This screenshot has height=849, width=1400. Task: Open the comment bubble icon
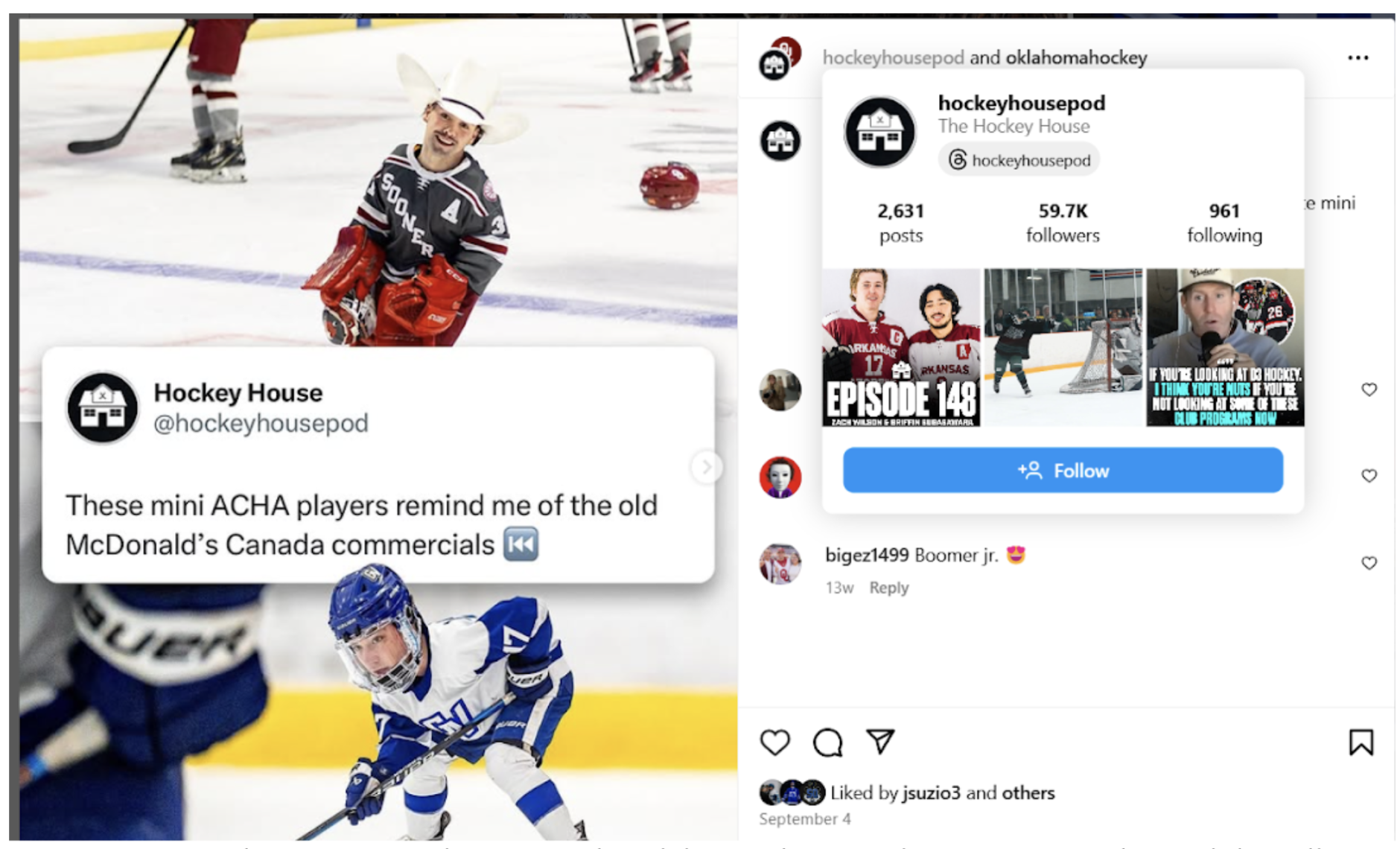(x=827, y=743)
